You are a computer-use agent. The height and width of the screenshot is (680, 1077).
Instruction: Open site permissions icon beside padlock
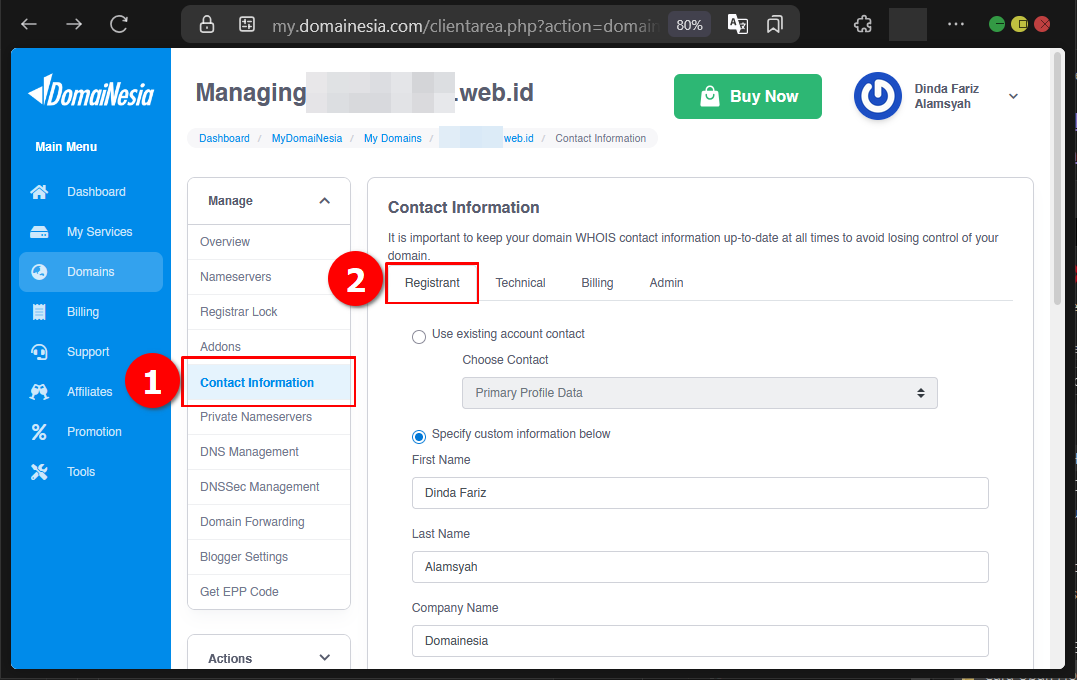point(247,25)
